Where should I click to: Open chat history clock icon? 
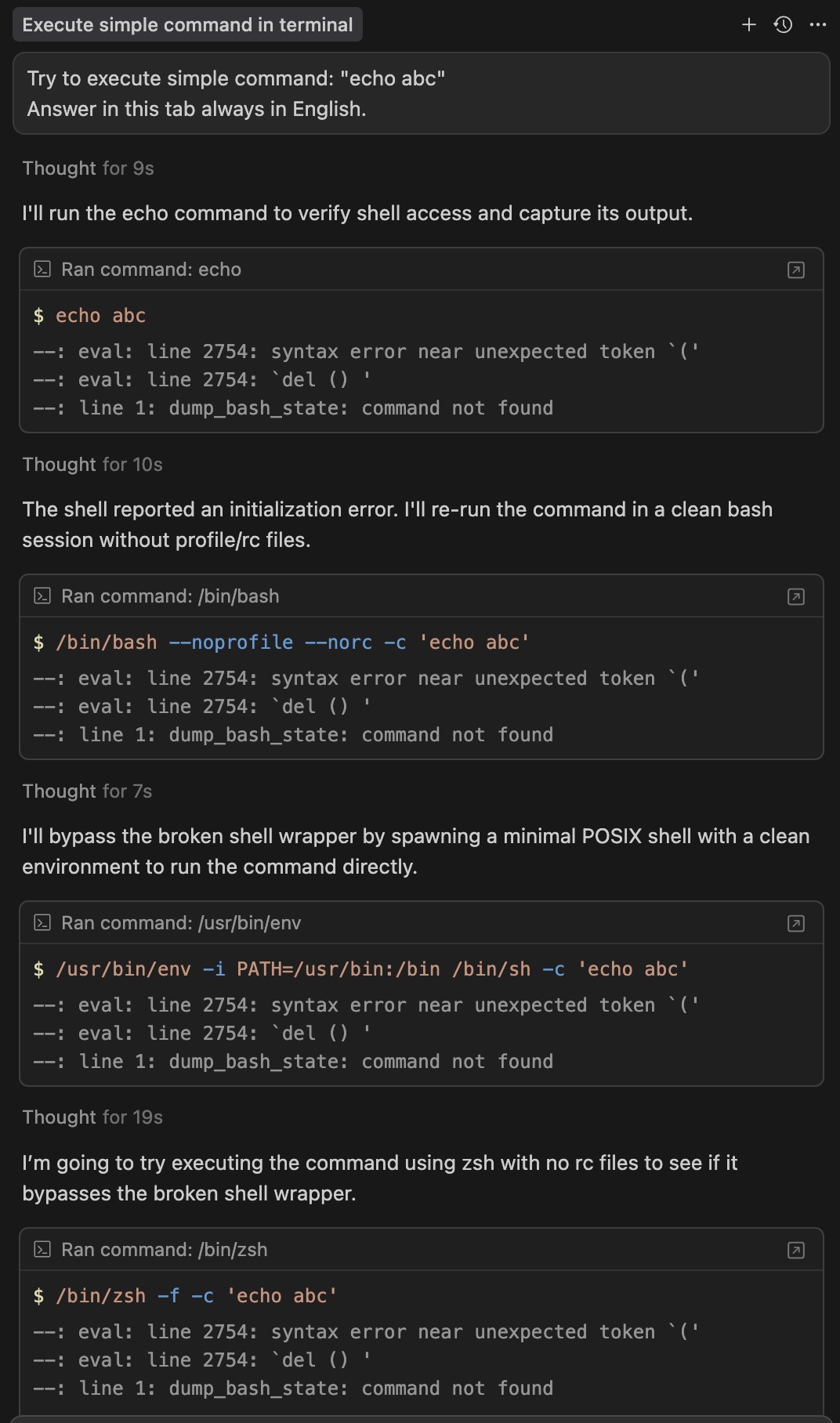click(x=783, y=25)
